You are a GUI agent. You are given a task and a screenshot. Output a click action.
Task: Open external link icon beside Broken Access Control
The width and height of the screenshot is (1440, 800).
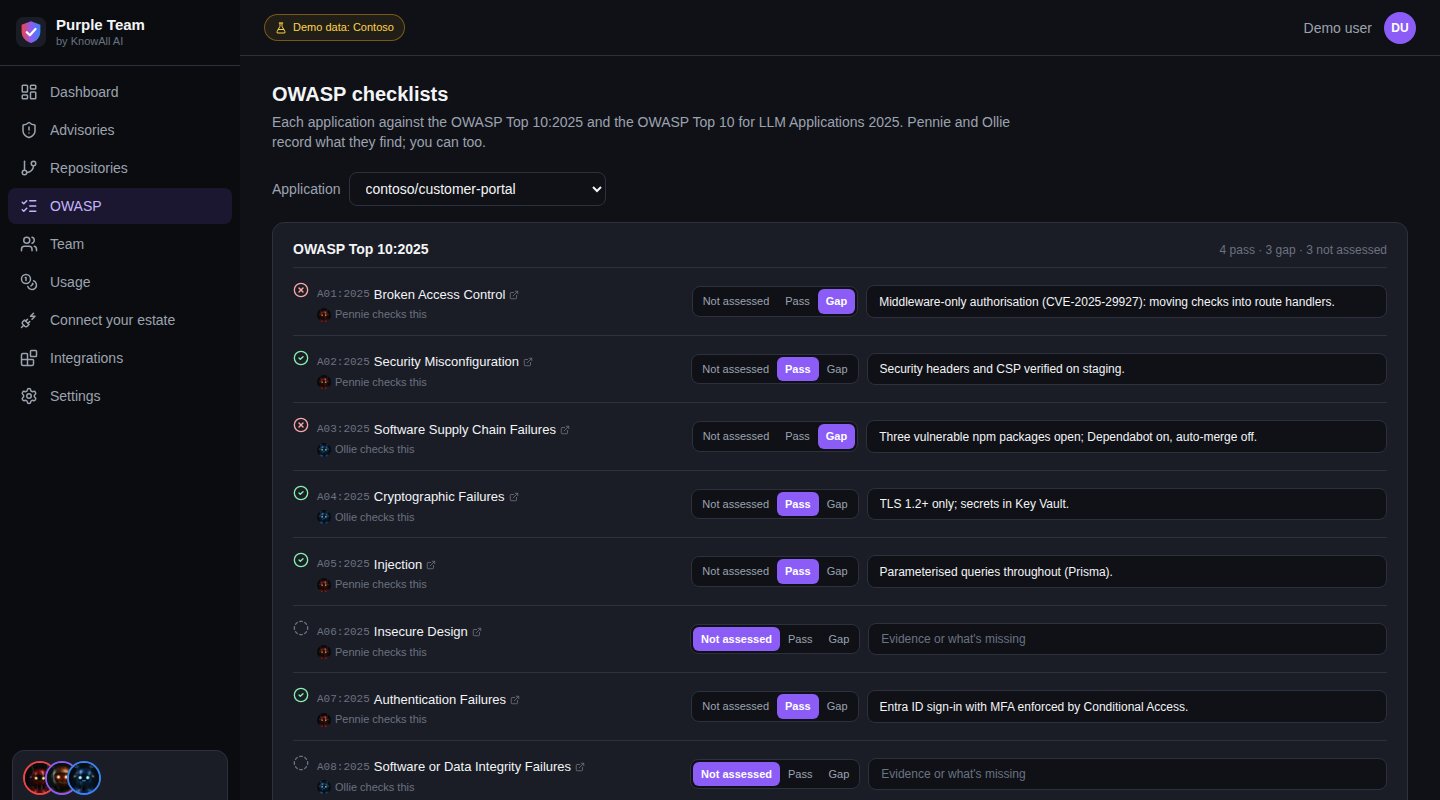(x=514, y=295)
